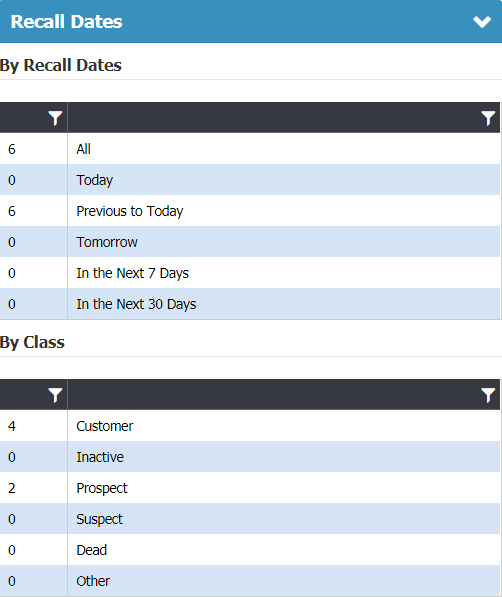This screenshot has height=597, width=502.
Task: Open count column filter in Recall Dates table
Action: (x=55, y=118)
